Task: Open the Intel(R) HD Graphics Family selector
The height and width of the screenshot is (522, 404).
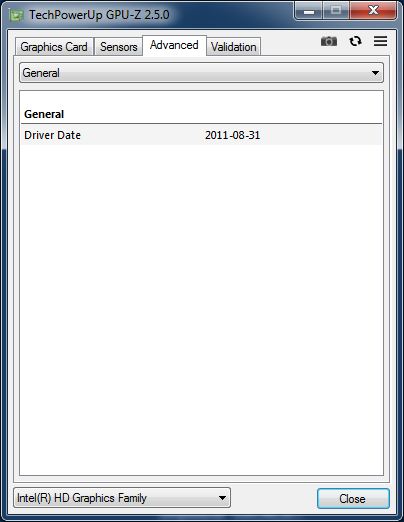Action: coord(122,498)
